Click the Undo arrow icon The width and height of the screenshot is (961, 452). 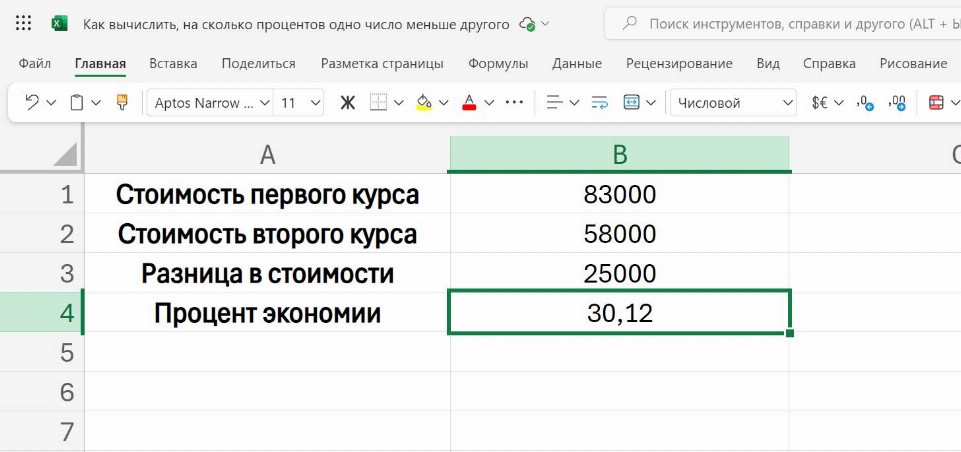click(x=32, y=102)
